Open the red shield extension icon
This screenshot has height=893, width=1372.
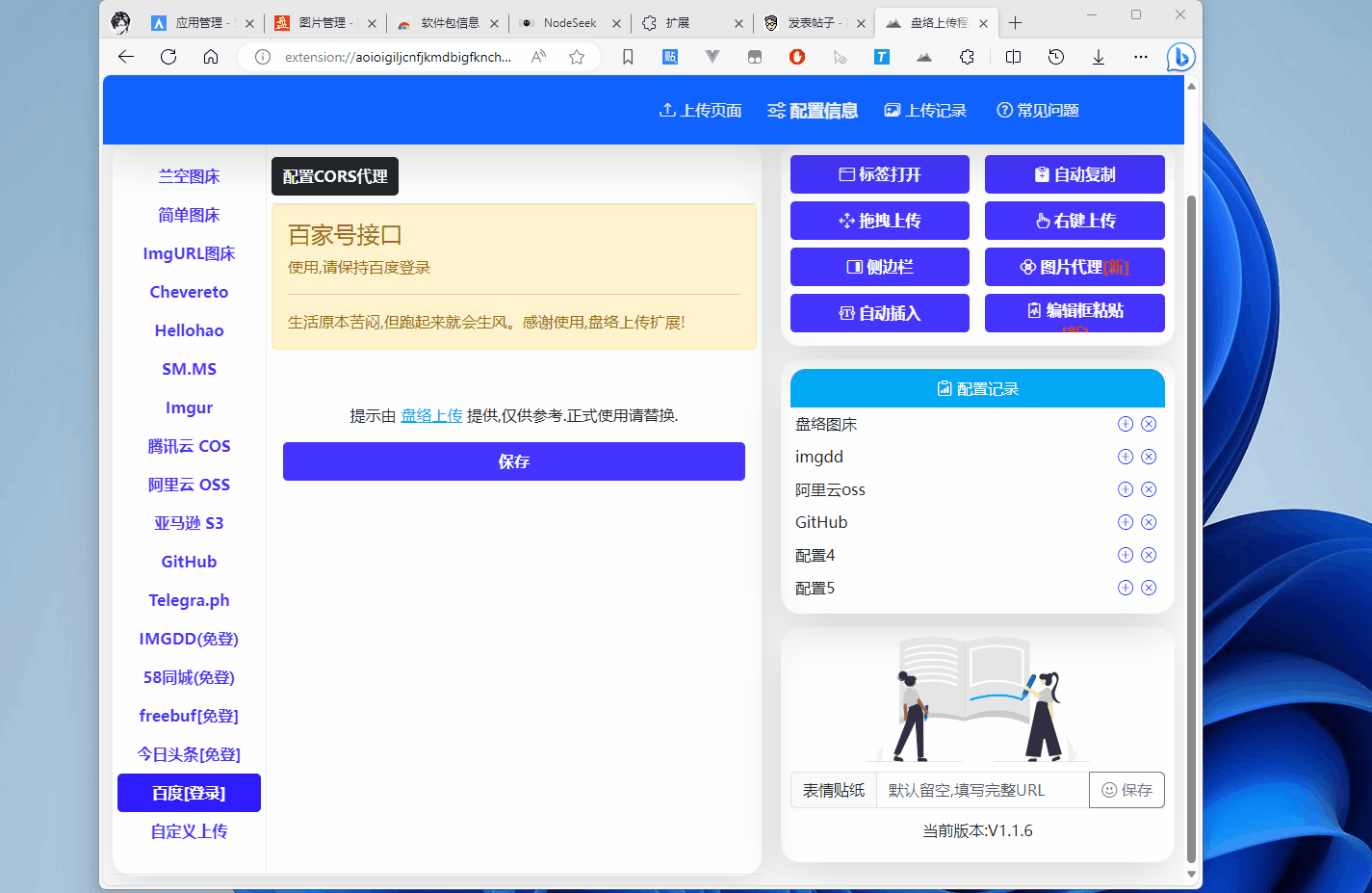point(797,57)
